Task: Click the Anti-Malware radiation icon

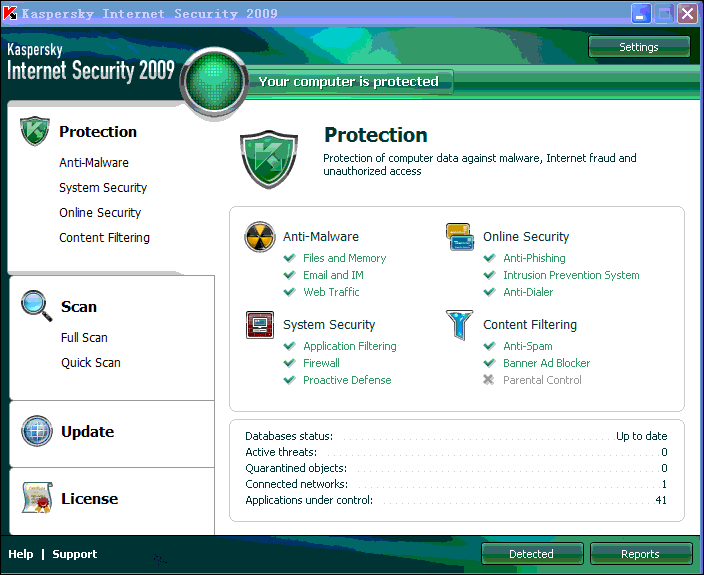Action: coord(260,237)
